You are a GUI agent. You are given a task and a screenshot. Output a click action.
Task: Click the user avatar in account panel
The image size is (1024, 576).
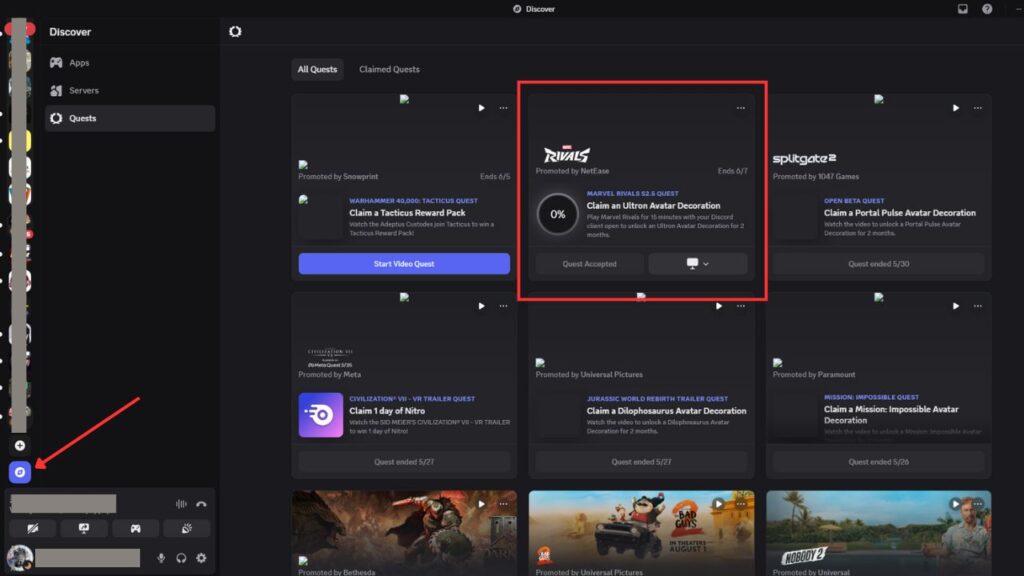[20, 558]
